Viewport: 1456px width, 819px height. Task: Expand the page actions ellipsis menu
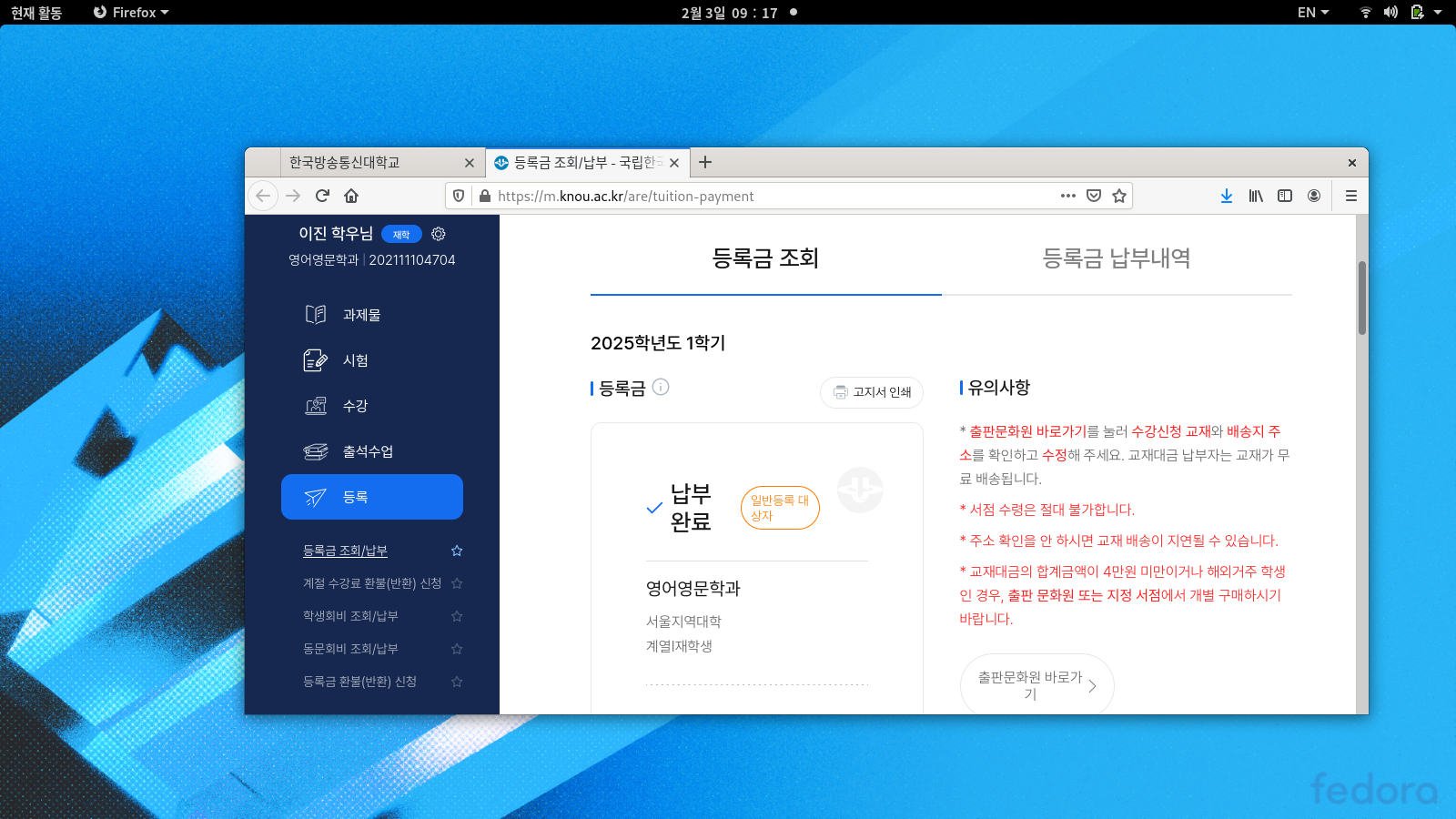pos(1067,196)
